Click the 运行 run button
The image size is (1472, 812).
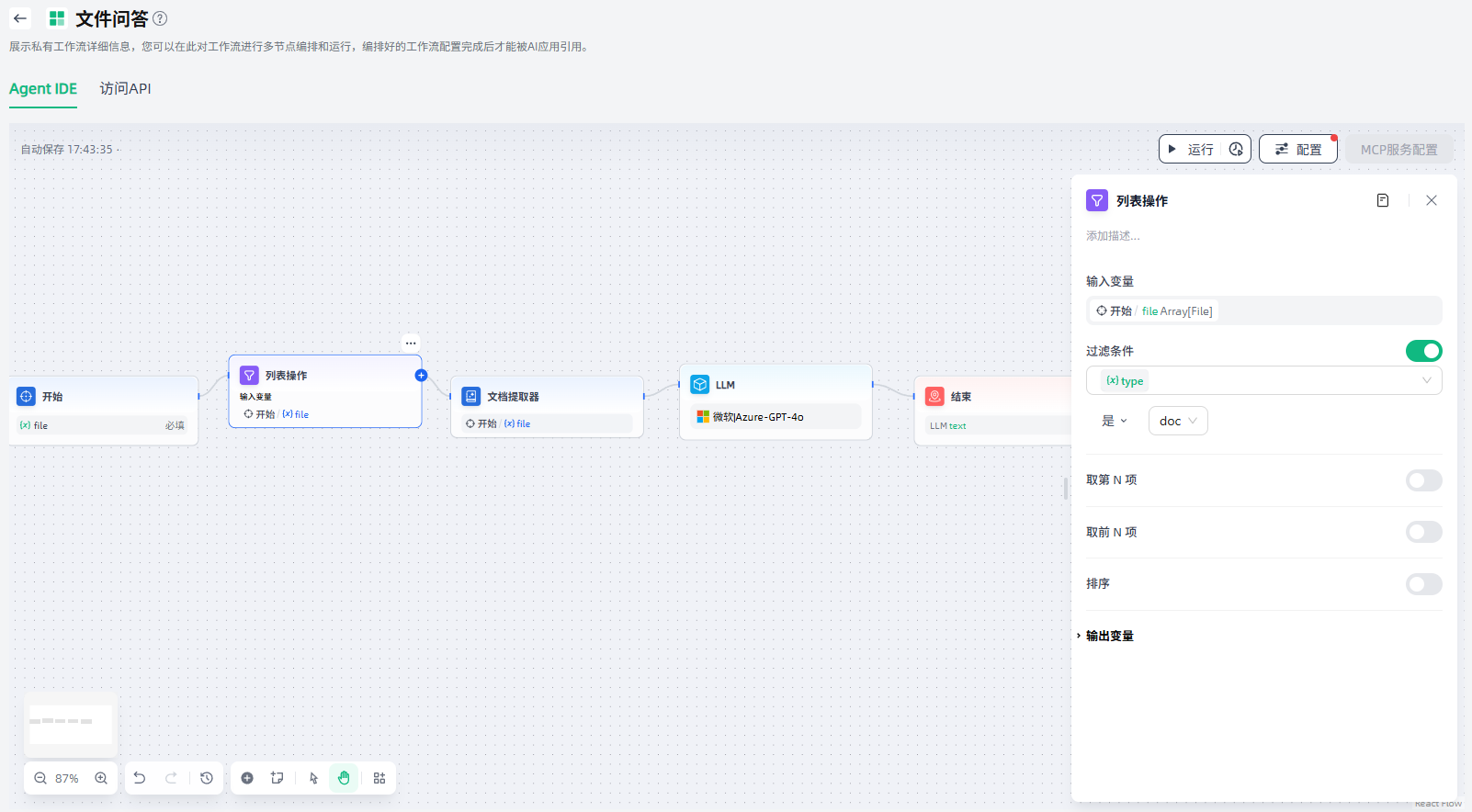pos(1192,149)
